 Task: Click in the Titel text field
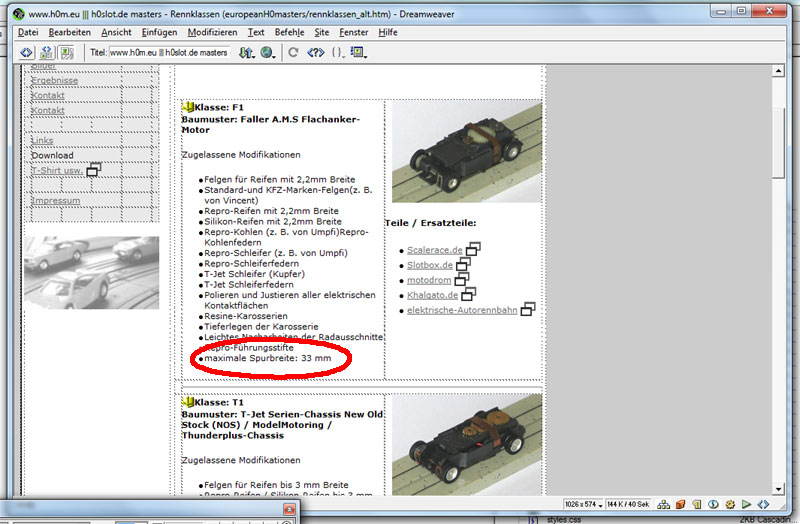(169, 52)
